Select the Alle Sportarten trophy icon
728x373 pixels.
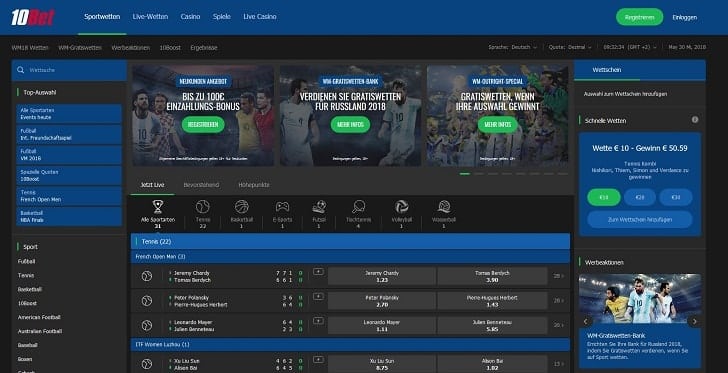click(x=158, y=207)
